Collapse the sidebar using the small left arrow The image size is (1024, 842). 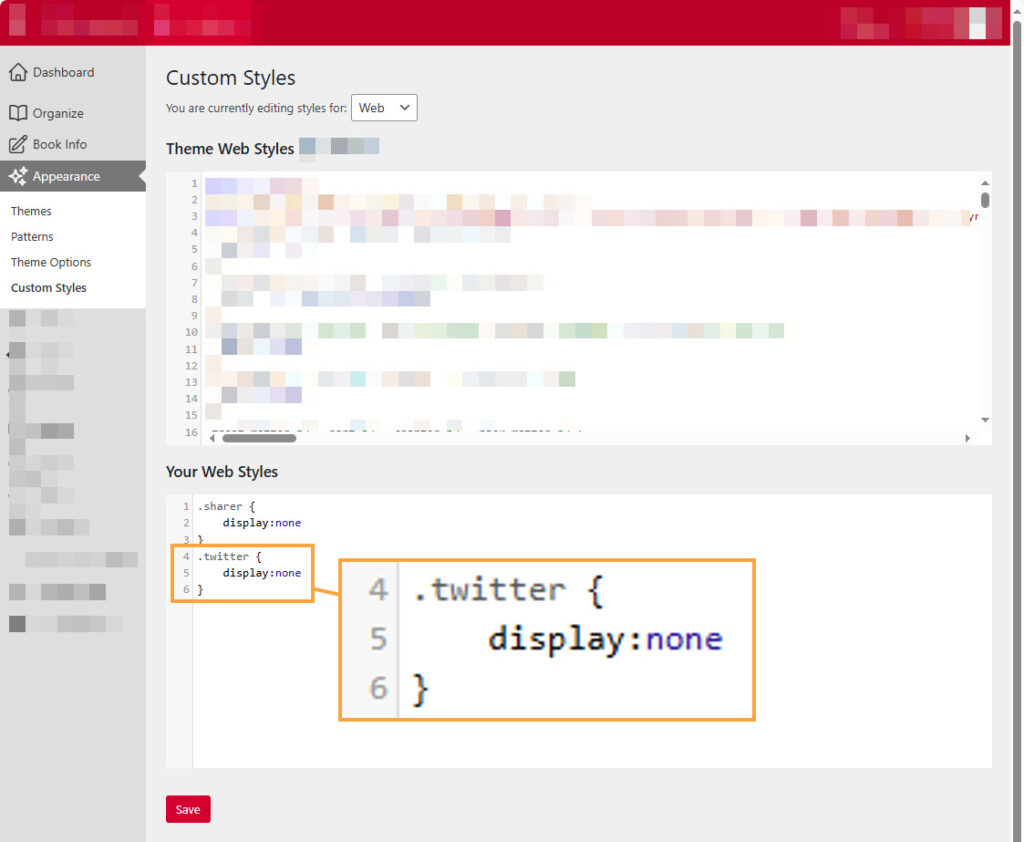(x=6, y=353)
